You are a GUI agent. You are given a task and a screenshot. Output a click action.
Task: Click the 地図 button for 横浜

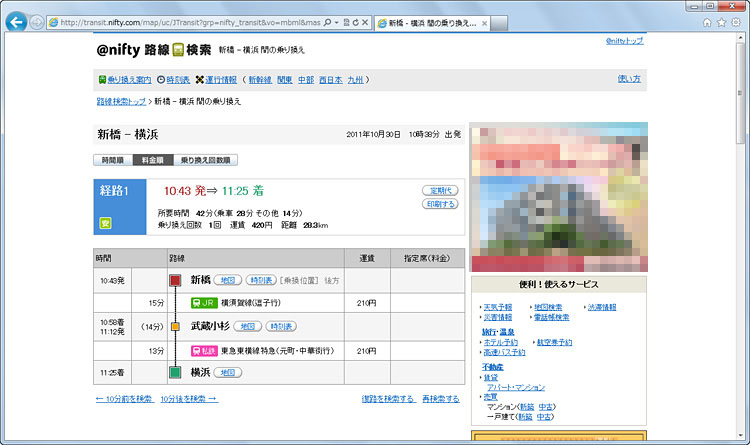click(x=228, y=372)
